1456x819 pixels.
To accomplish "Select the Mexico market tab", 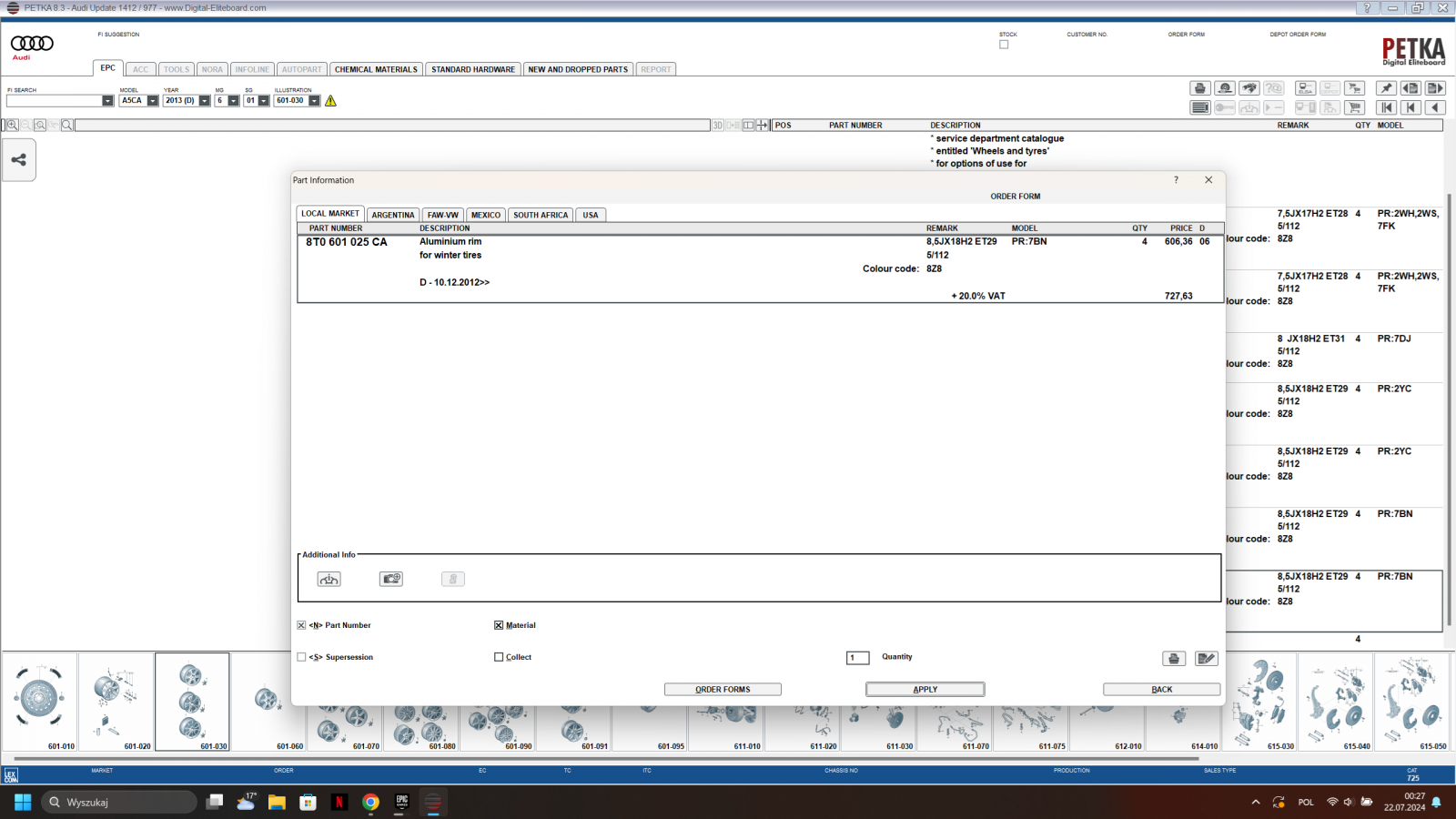I will pos(486,216).
